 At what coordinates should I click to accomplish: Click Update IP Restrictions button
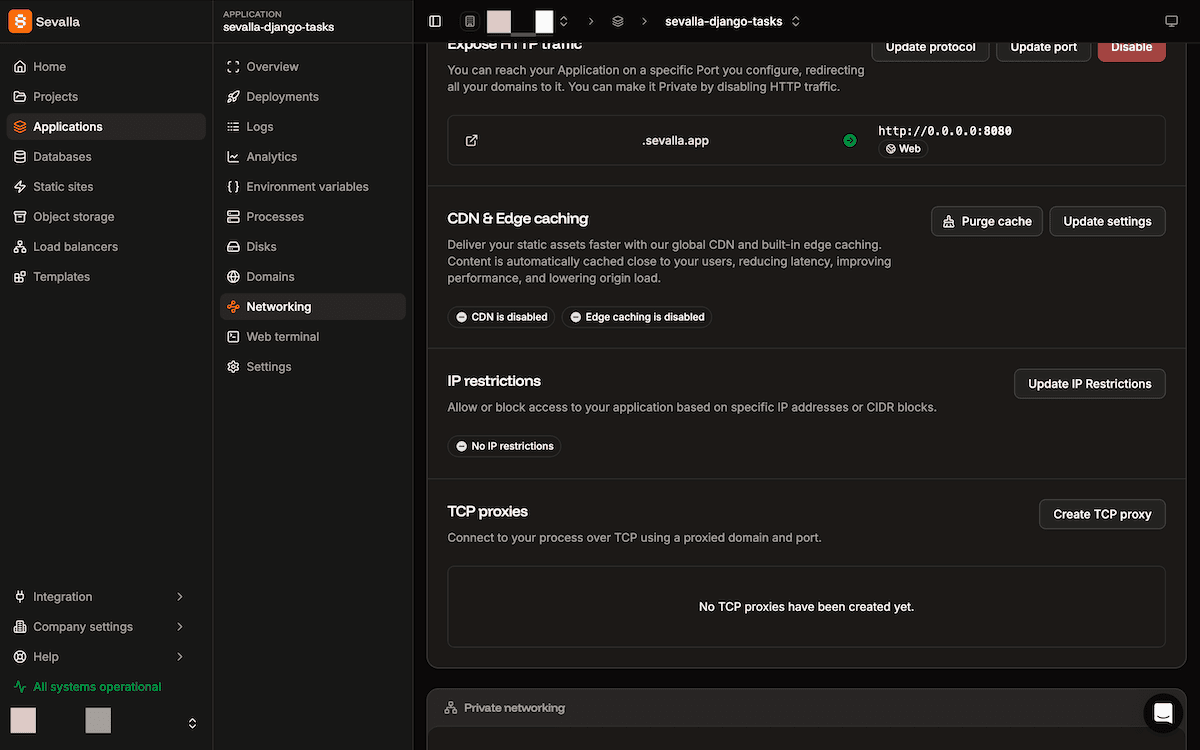(x=1090, y=384)
